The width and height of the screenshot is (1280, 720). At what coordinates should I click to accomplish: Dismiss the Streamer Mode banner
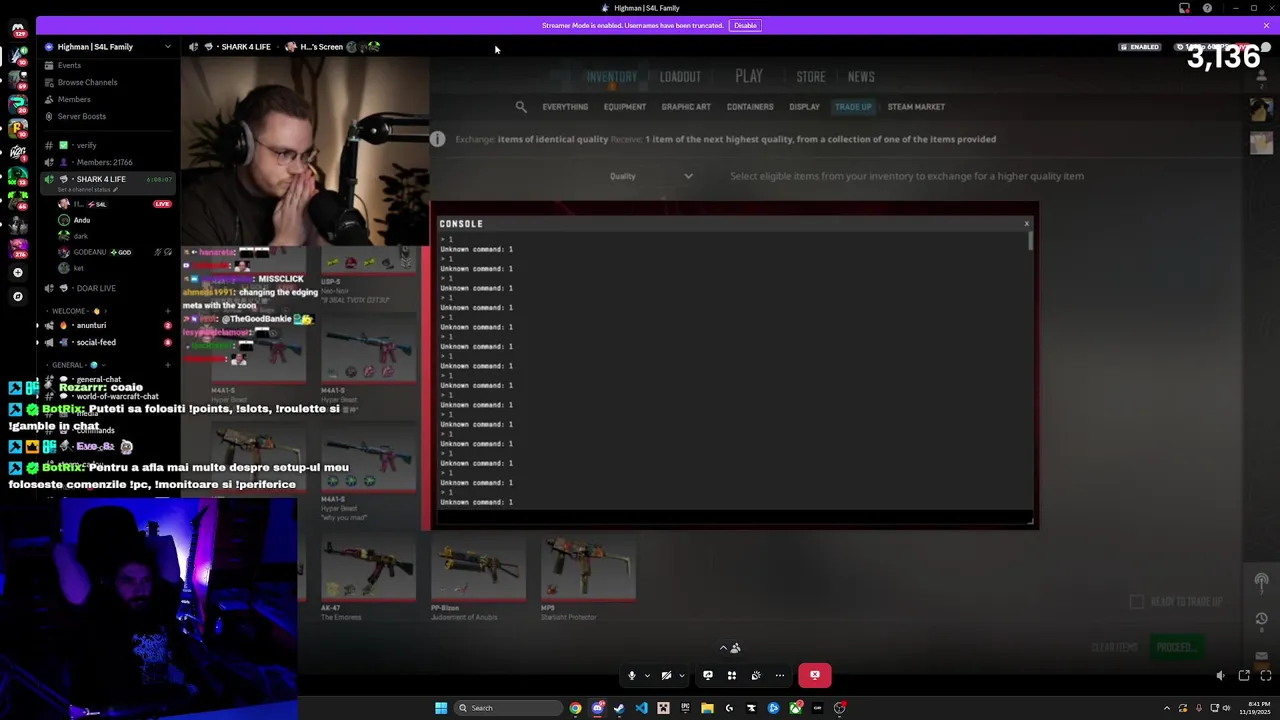(1266, 25)
